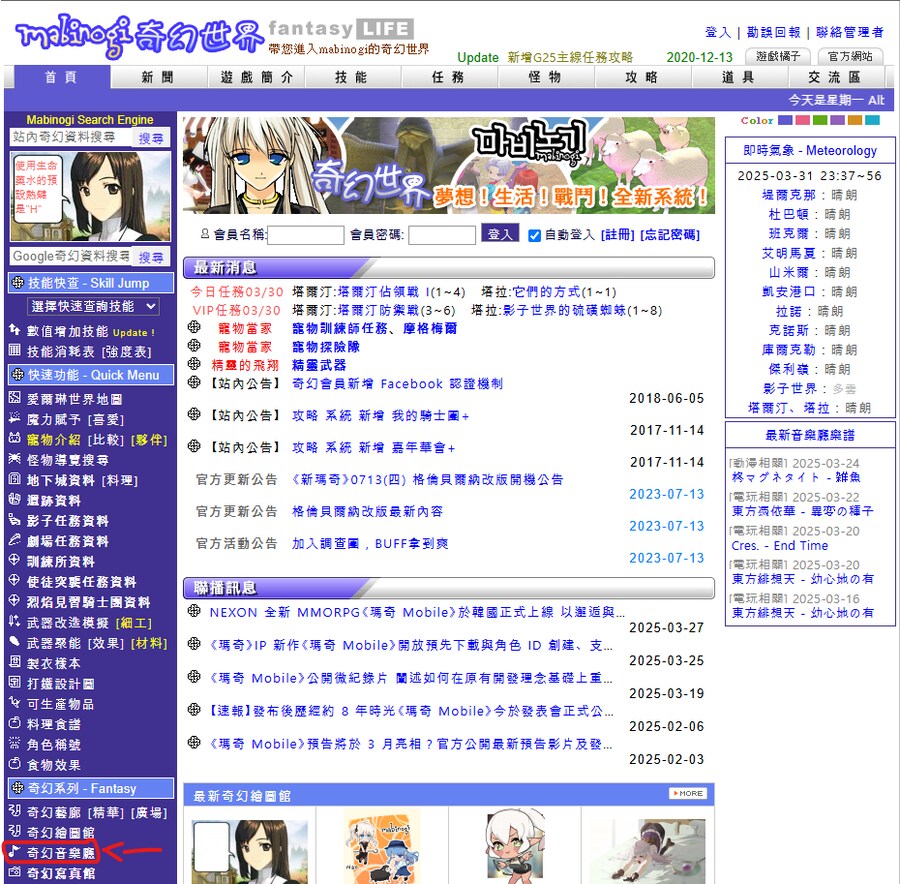Click the 忘記密碼 link

tap(670, 235)
